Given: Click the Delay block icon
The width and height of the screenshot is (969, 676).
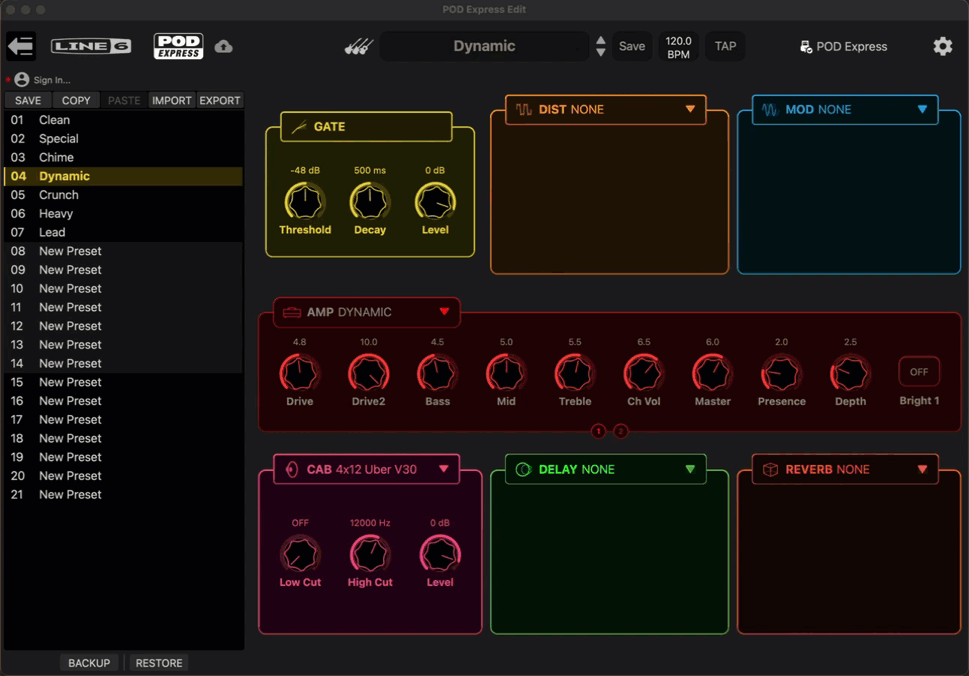Looking at the screenshot, I should click(523, 470).
